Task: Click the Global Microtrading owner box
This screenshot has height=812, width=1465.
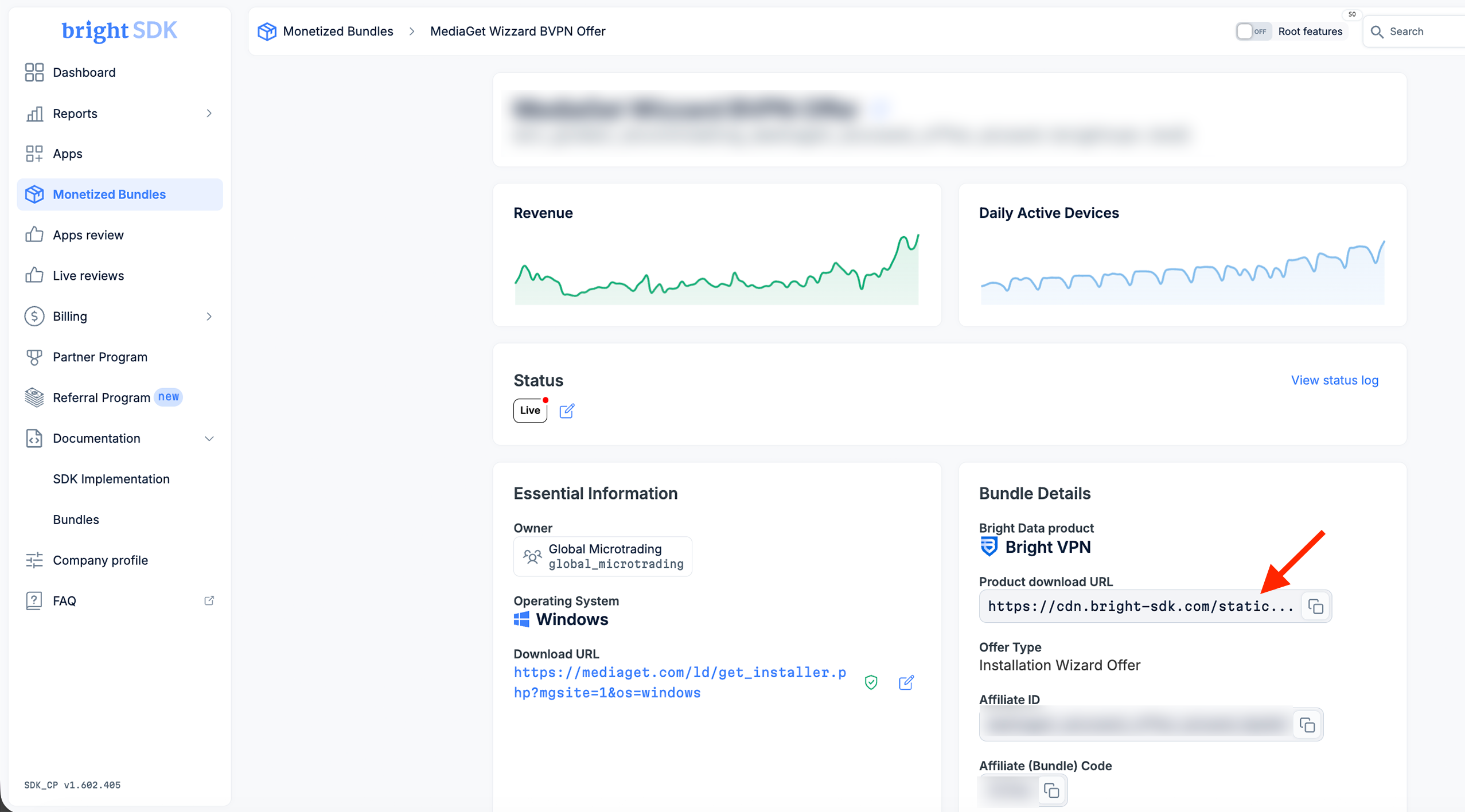Action: [x=602, y=556]
